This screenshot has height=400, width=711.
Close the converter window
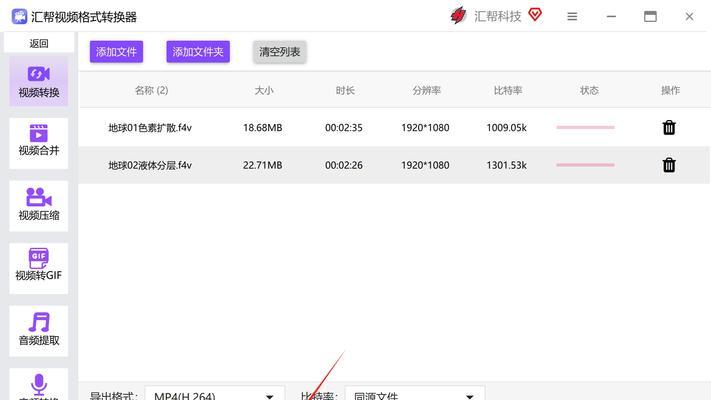coord(689,17)
